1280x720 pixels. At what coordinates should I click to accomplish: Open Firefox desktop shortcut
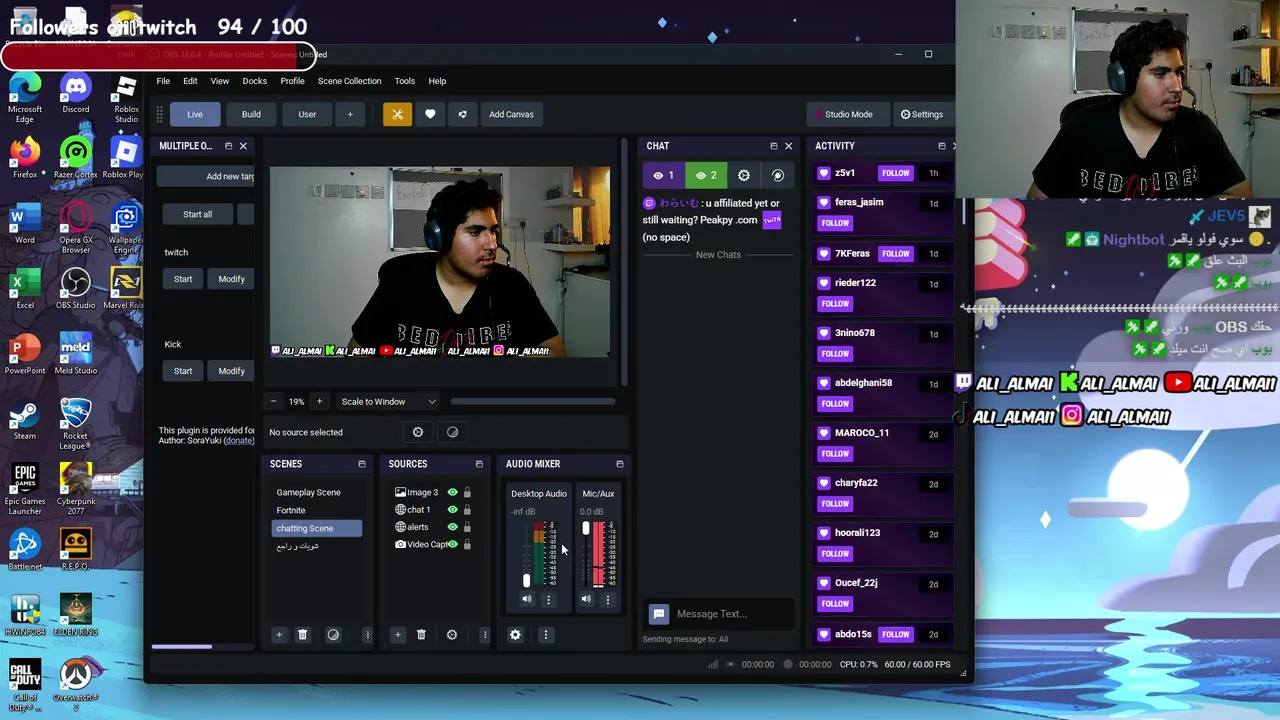tap(25, 158)
